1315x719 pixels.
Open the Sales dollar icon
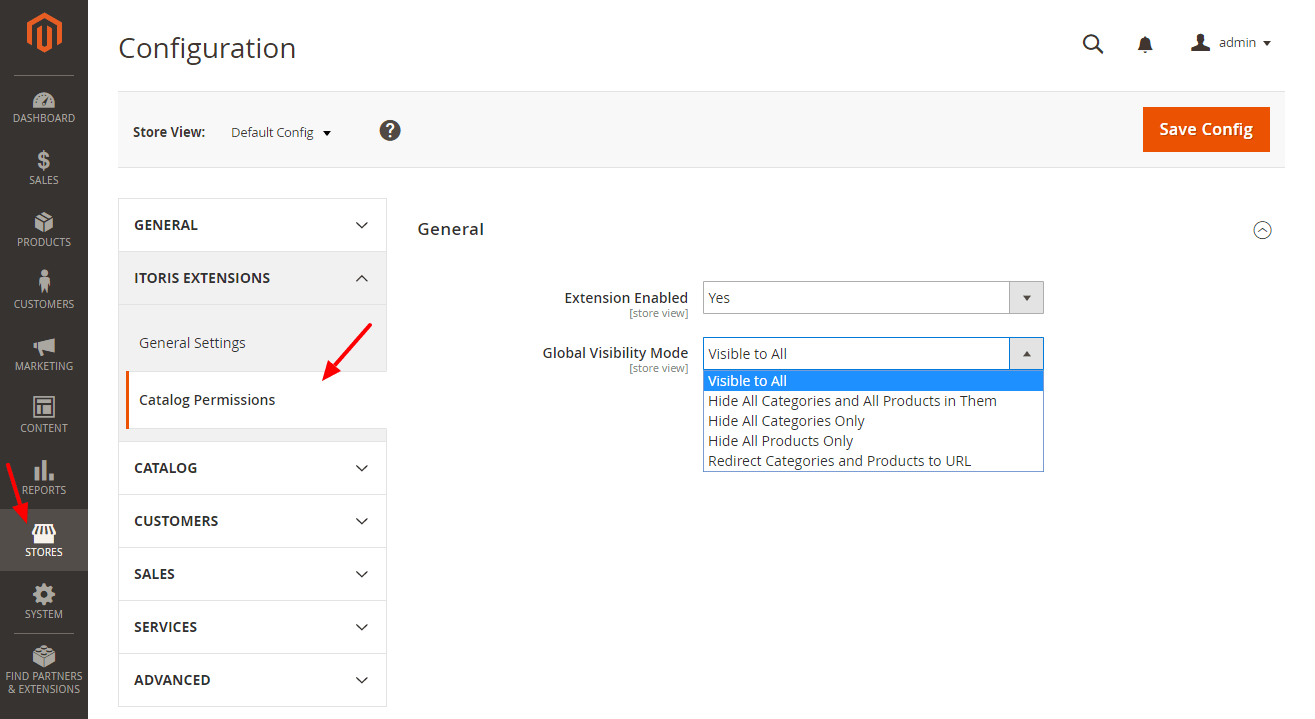(44, 161)
